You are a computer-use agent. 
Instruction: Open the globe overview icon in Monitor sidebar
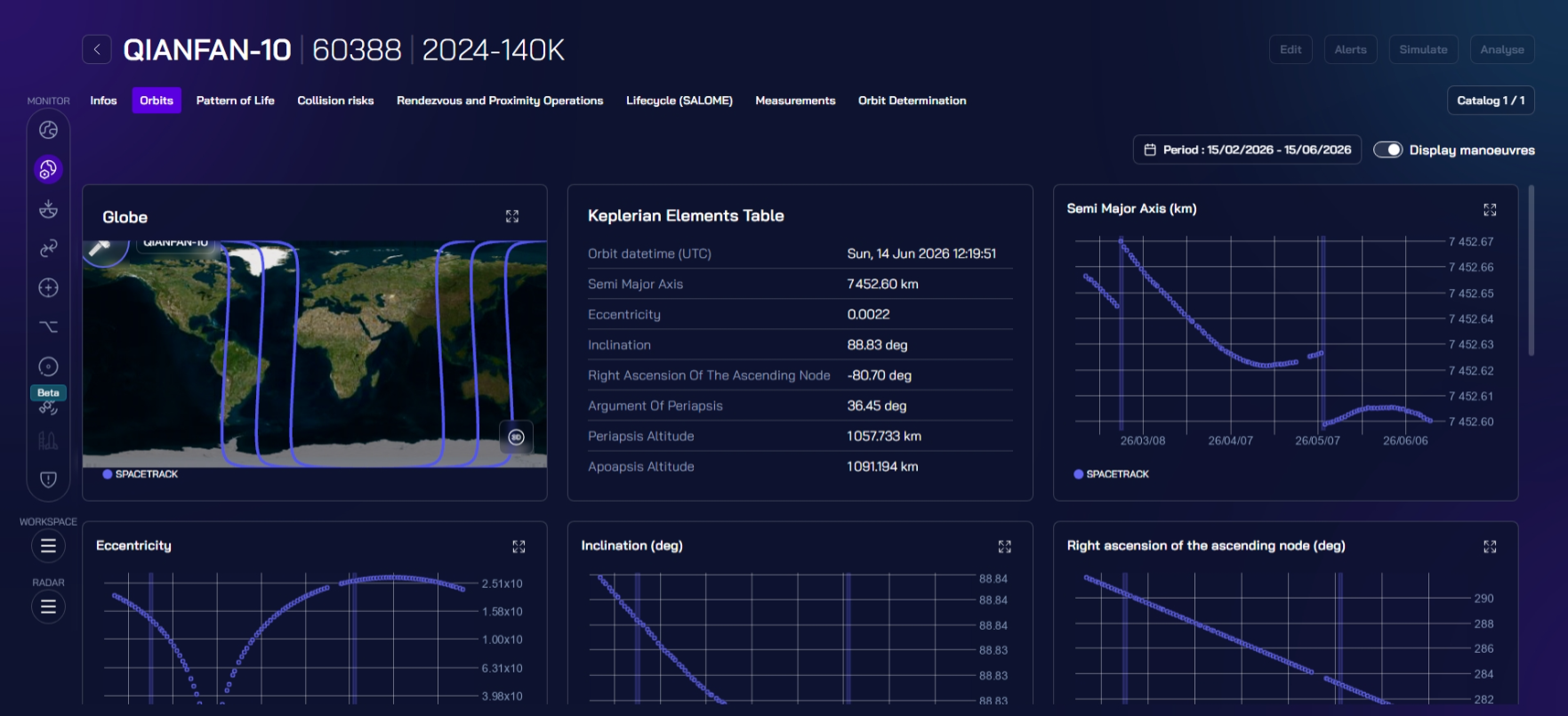click(x=48, y=130)
